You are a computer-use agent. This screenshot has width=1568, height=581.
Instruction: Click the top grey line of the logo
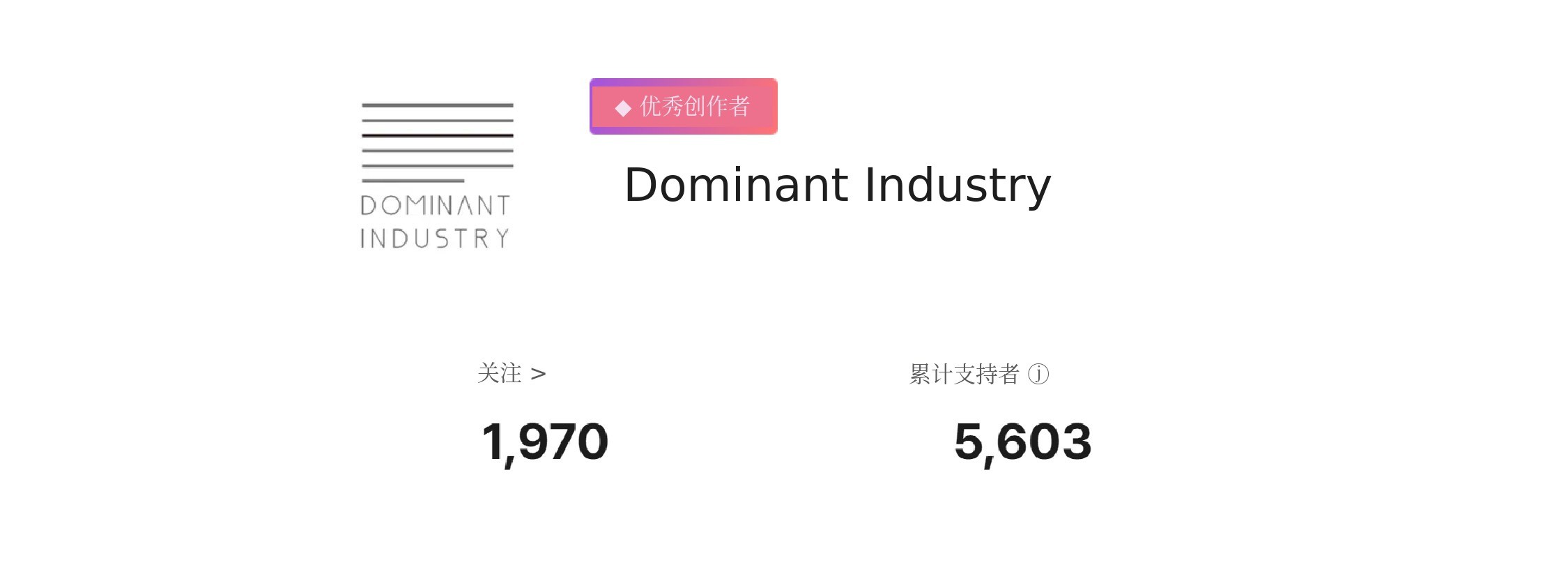pyautogui.click(x=438, y=105)
